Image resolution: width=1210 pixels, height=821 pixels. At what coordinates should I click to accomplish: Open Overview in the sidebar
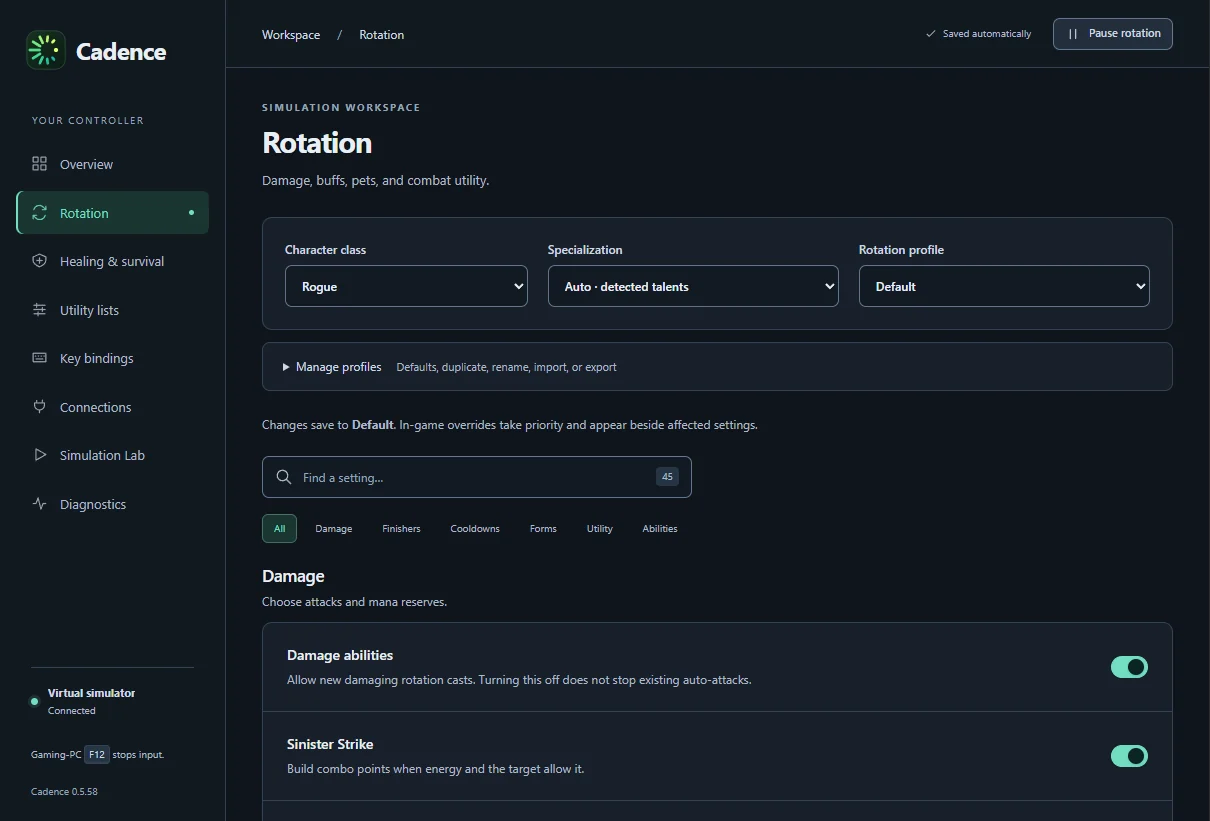(x=112, y=164)
